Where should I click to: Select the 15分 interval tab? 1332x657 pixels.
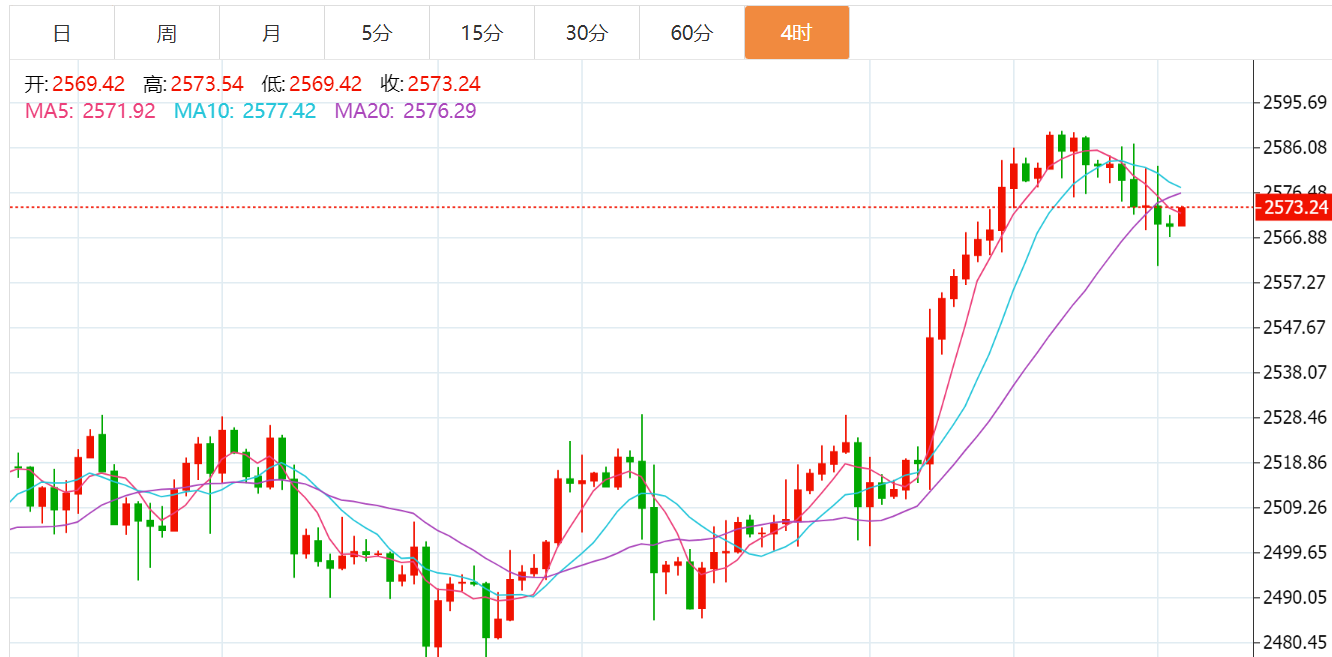pos(482,33)
